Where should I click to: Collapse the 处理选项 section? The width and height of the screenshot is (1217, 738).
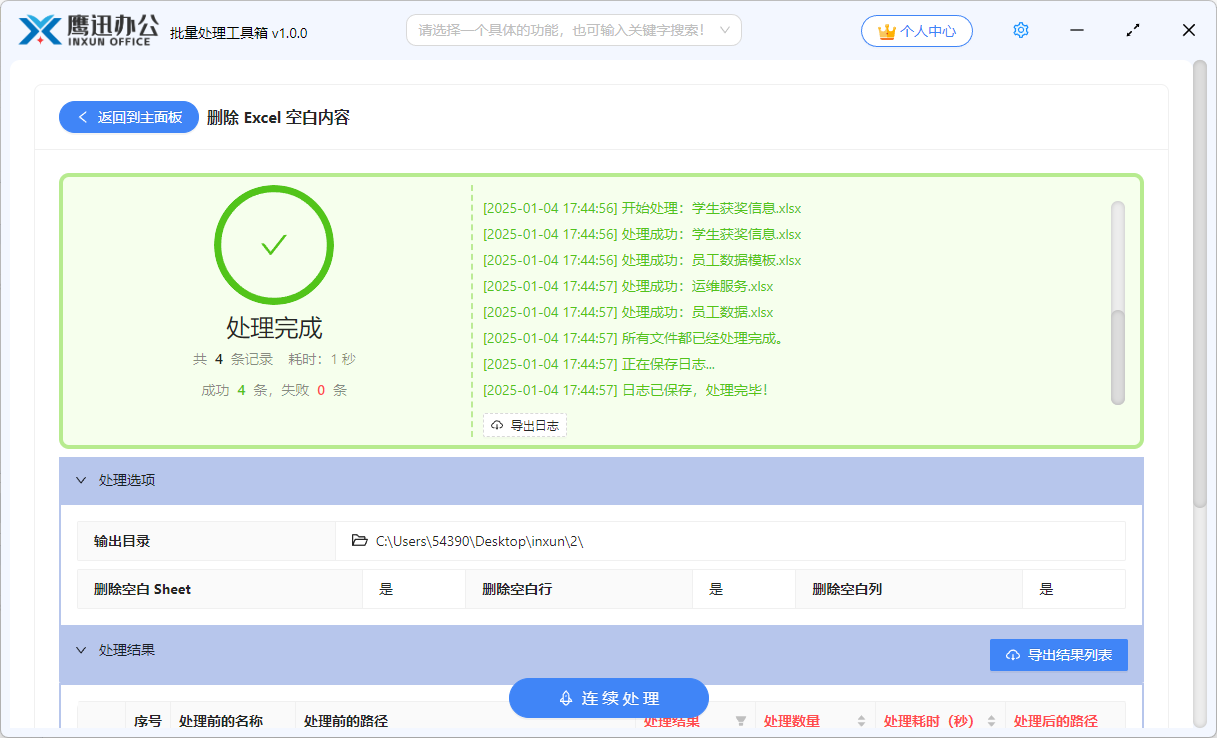82,480
